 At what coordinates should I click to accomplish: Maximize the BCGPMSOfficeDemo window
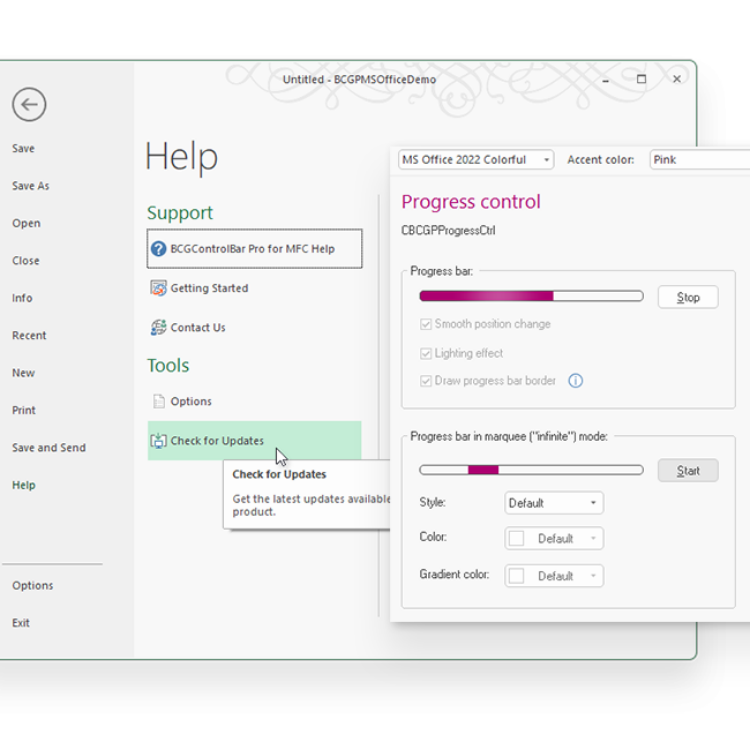click(x=641, y=79)
